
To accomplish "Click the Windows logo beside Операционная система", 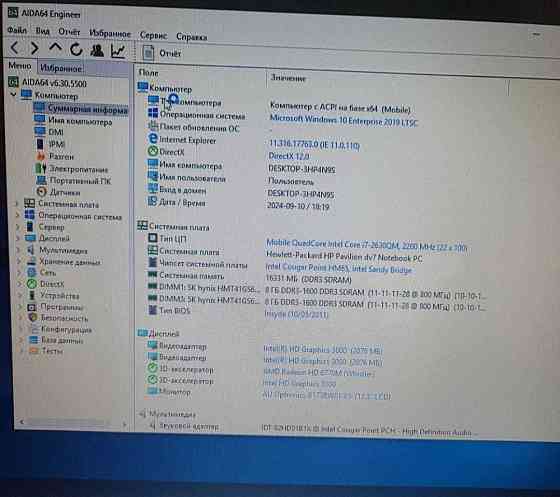I will click(x=153, y=113).
